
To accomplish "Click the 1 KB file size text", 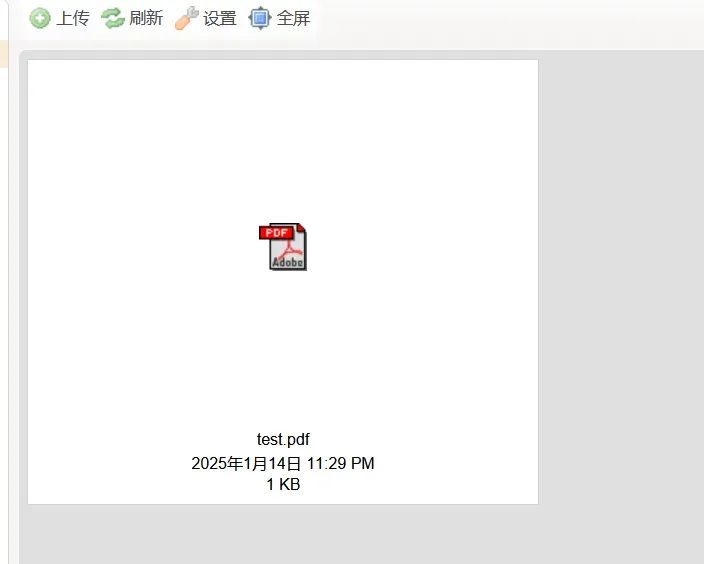I will point(283,485).
